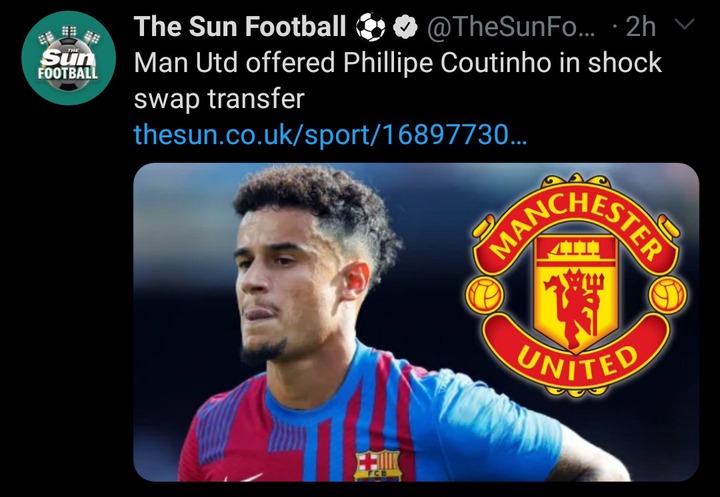This screenshot has width=720, height=497.
Task: Click the ship emblem atop the crest shield
Action: click(x=576, y=249)
